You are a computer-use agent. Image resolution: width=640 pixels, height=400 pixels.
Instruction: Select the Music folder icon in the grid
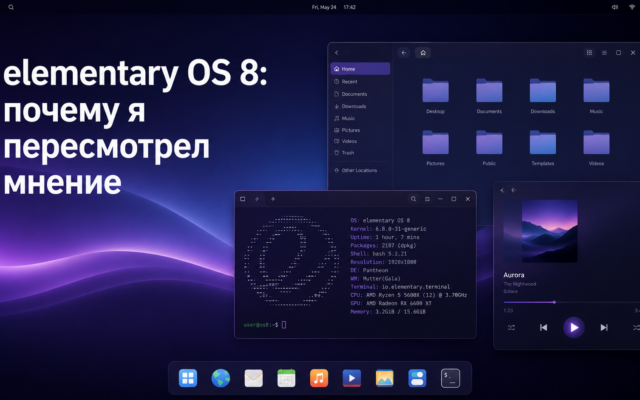596,91
